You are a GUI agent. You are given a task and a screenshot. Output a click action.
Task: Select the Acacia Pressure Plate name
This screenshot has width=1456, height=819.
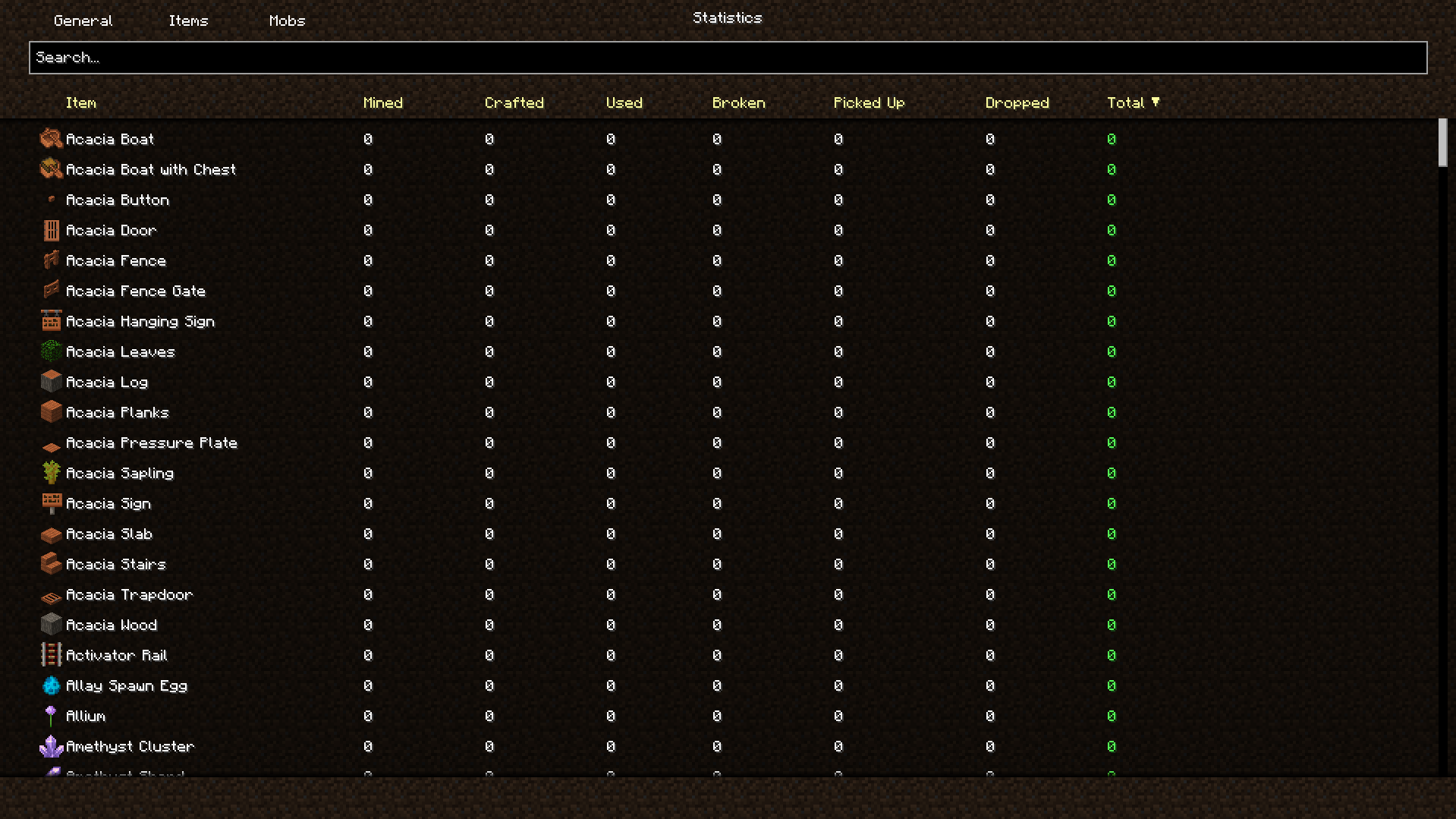pos(152,443)
